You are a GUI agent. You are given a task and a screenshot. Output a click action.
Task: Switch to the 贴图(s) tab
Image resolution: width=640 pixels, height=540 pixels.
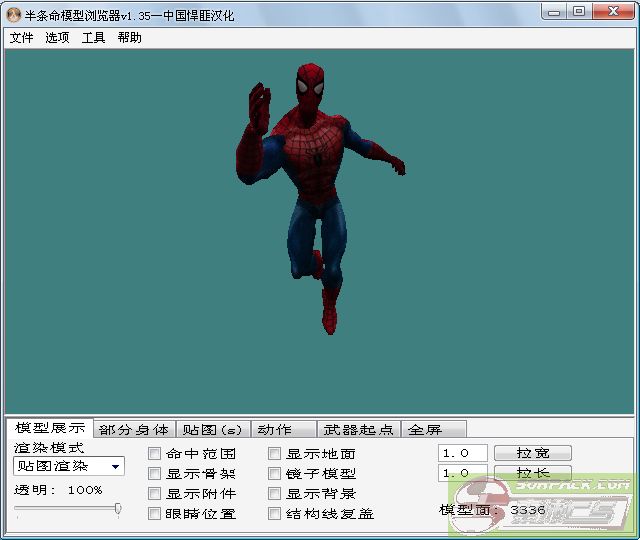pyautogui.click(x=212, y=430)
